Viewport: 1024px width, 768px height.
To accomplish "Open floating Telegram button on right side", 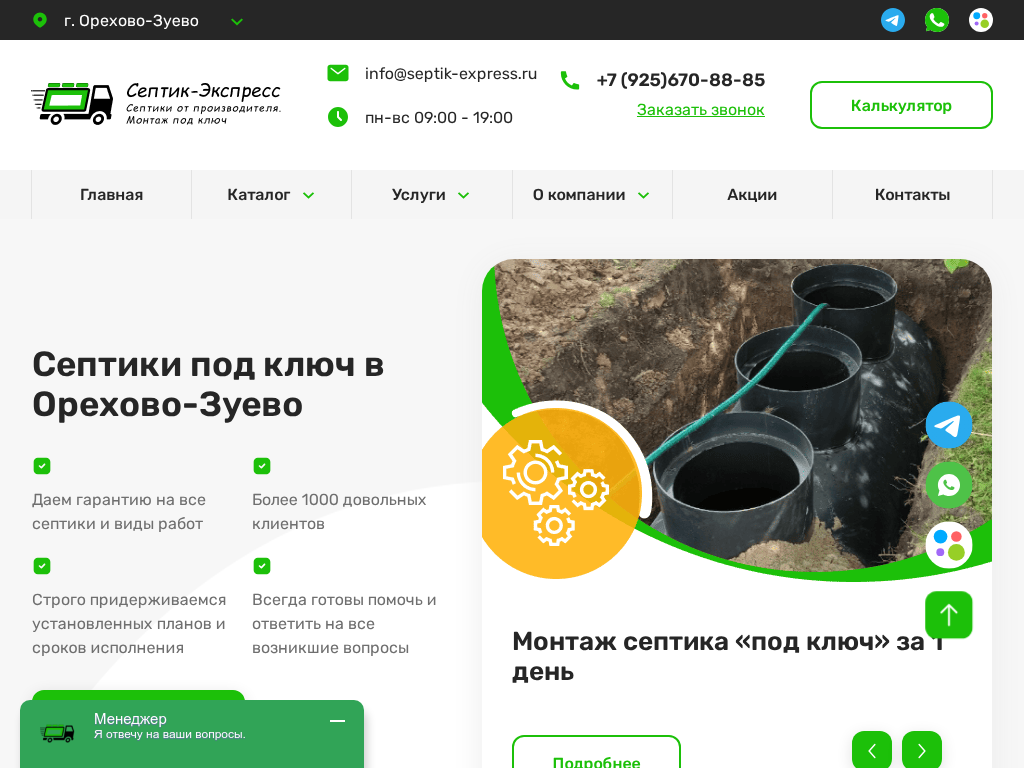I will tap(949, 425).
